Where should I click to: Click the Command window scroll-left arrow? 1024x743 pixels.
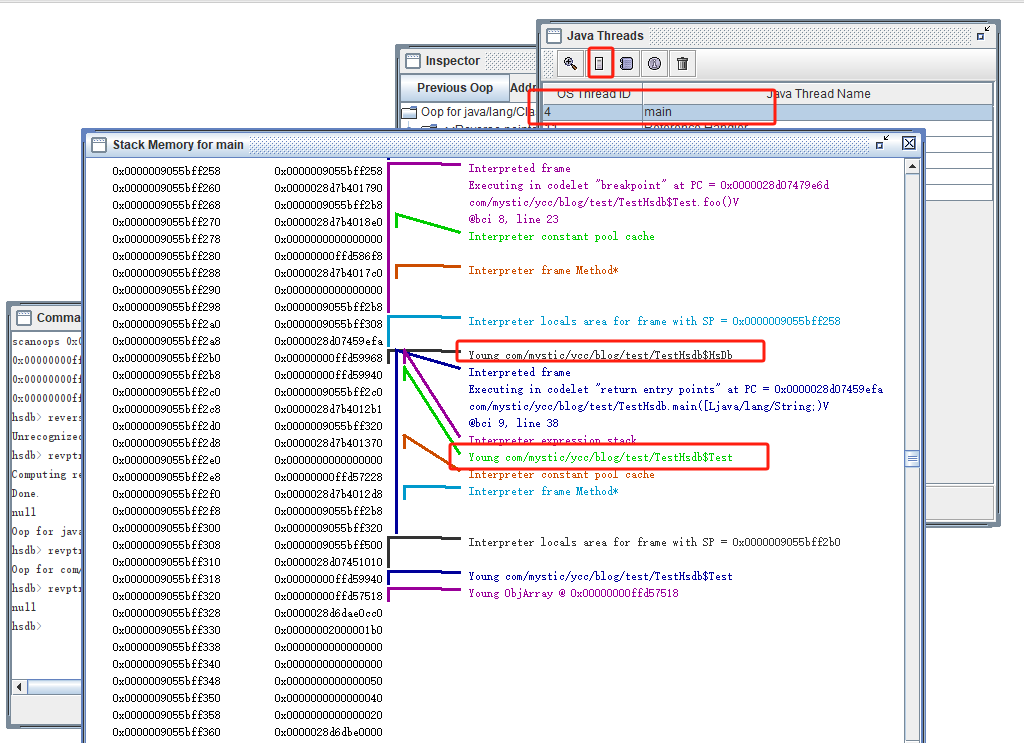(x=19, y=687)
